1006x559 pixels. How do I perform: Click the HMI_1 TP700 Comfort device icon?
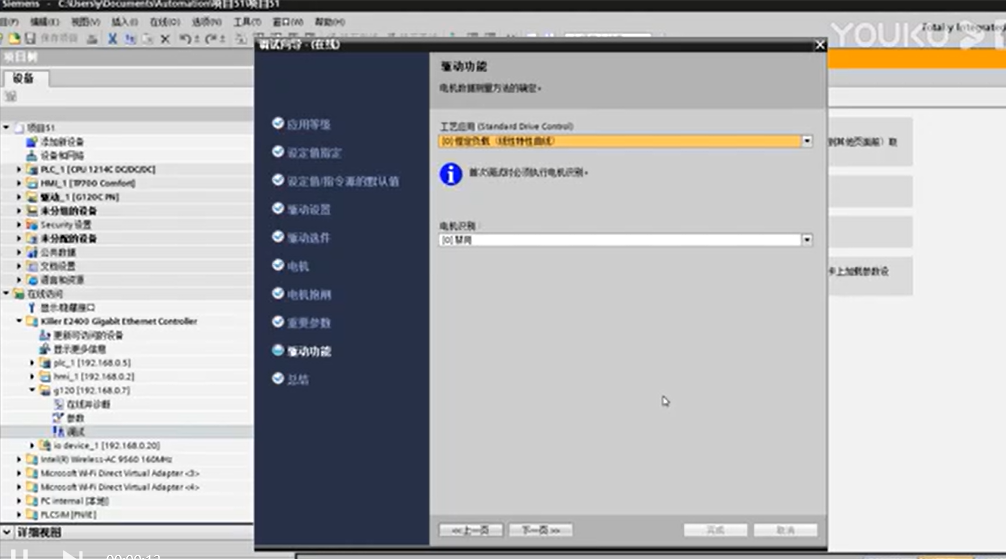[31, 183]
